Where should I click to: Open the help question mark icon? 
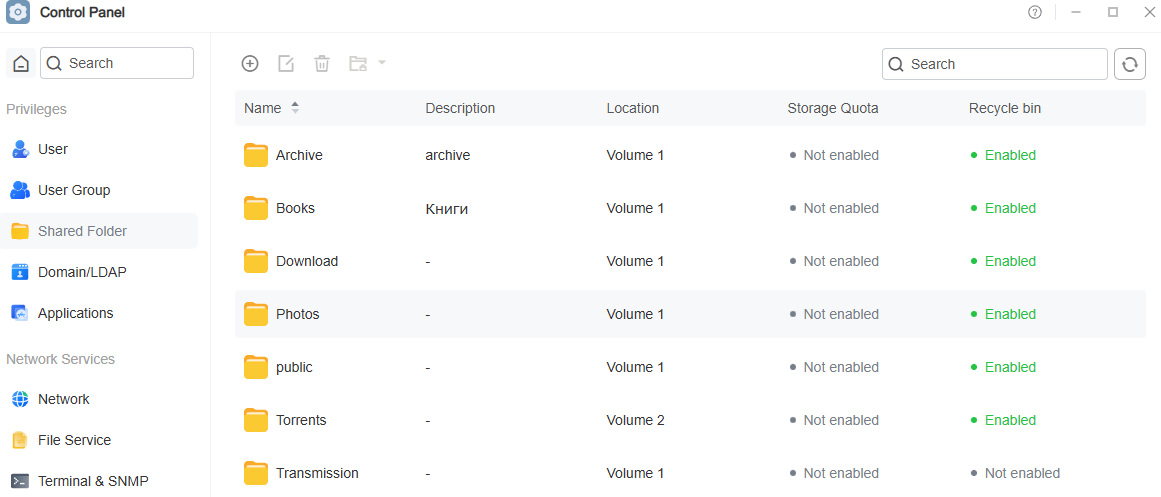[1035, 12]
